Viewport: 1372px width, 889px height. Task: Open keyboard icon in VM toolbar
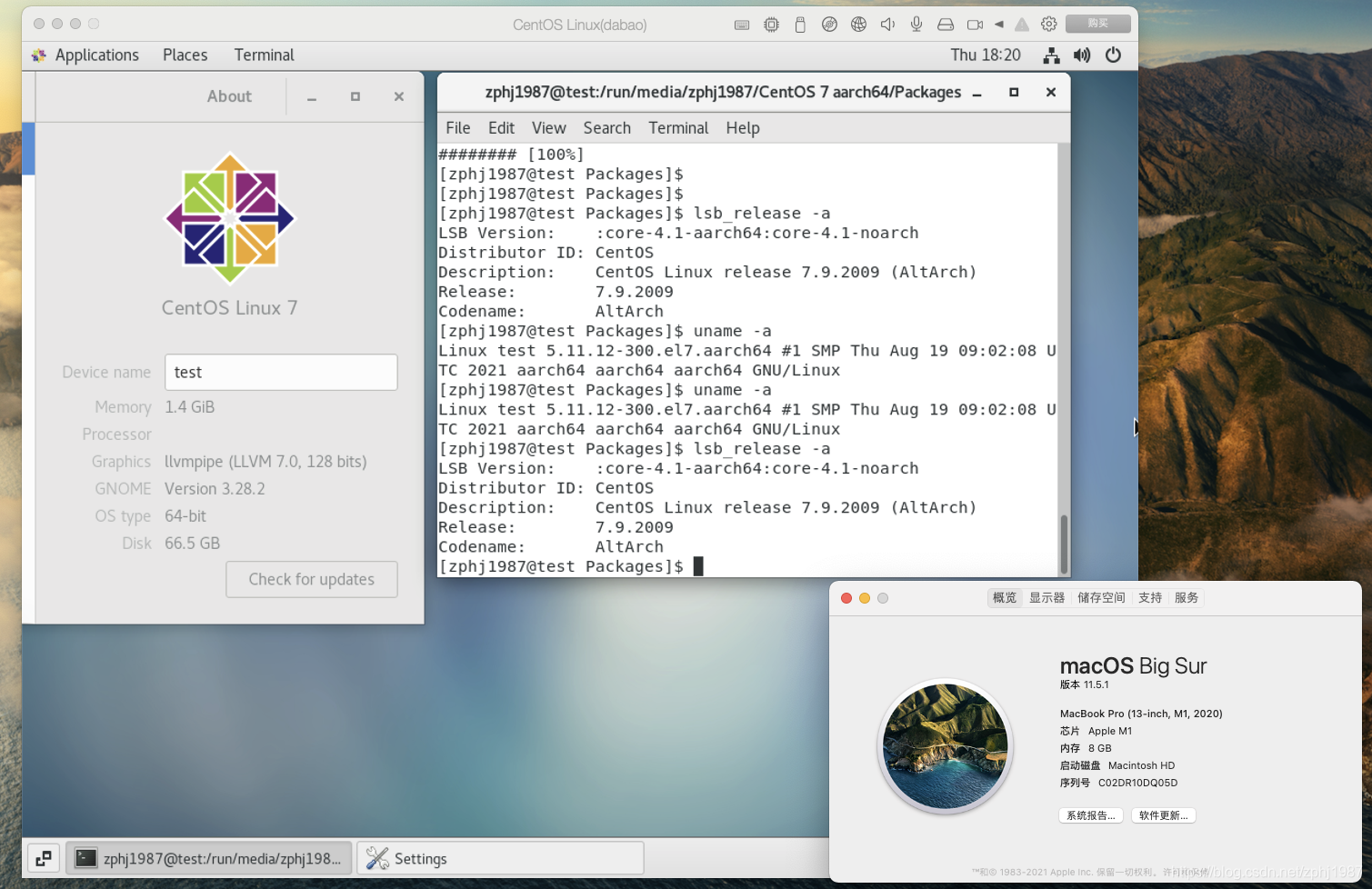click(742, 25)
